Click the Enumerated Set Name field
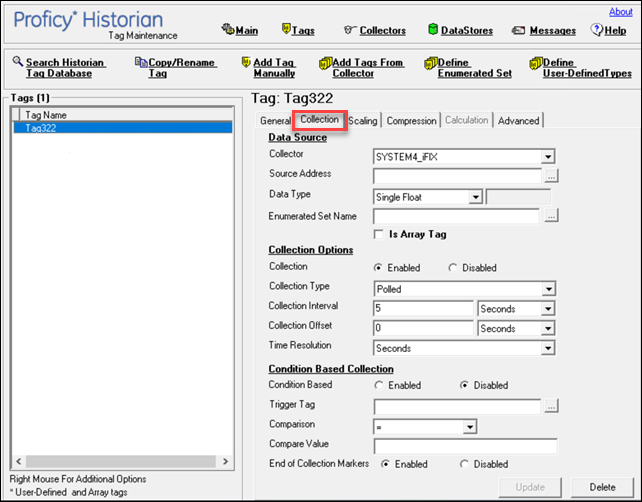 [x=456, y=216]
